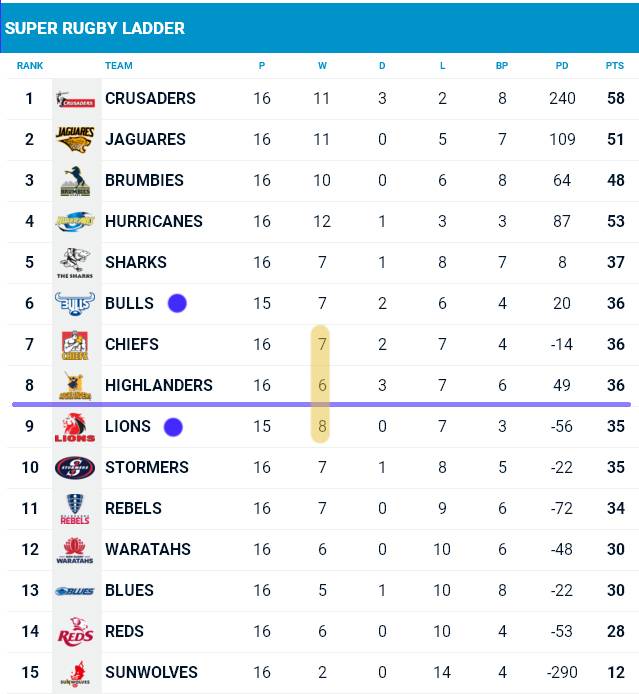Click the Sharks team logo
The width and height of the screenshot is (639, 694).
(x=75, y=262)
